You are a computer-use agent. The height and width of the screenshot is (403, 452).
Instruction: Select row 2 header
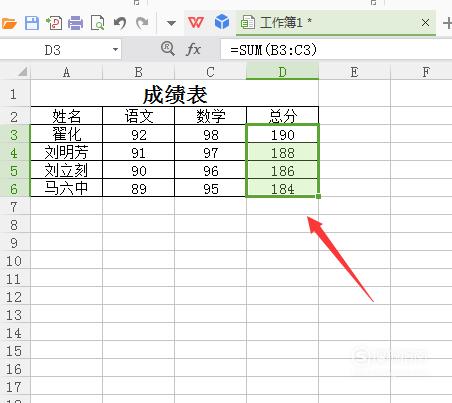(14, 116)
